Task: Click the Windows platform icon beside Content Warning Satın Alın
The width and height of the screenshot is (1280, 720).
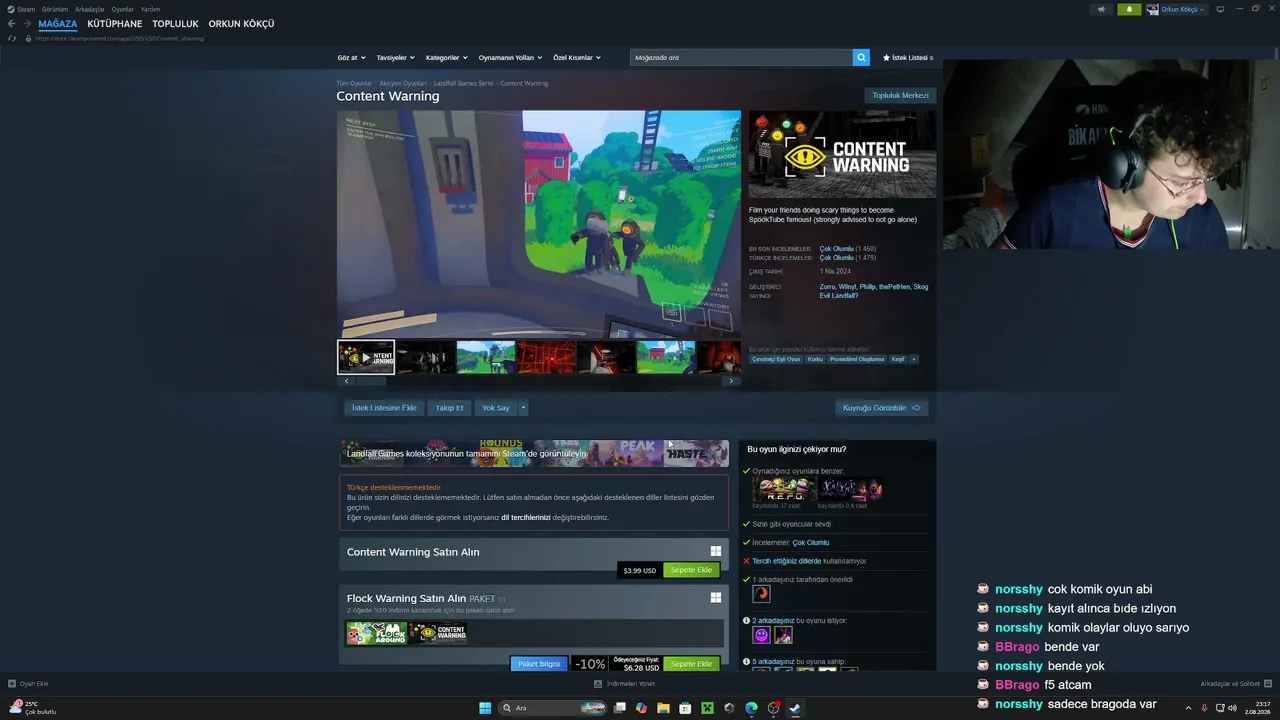Action: 716,551
